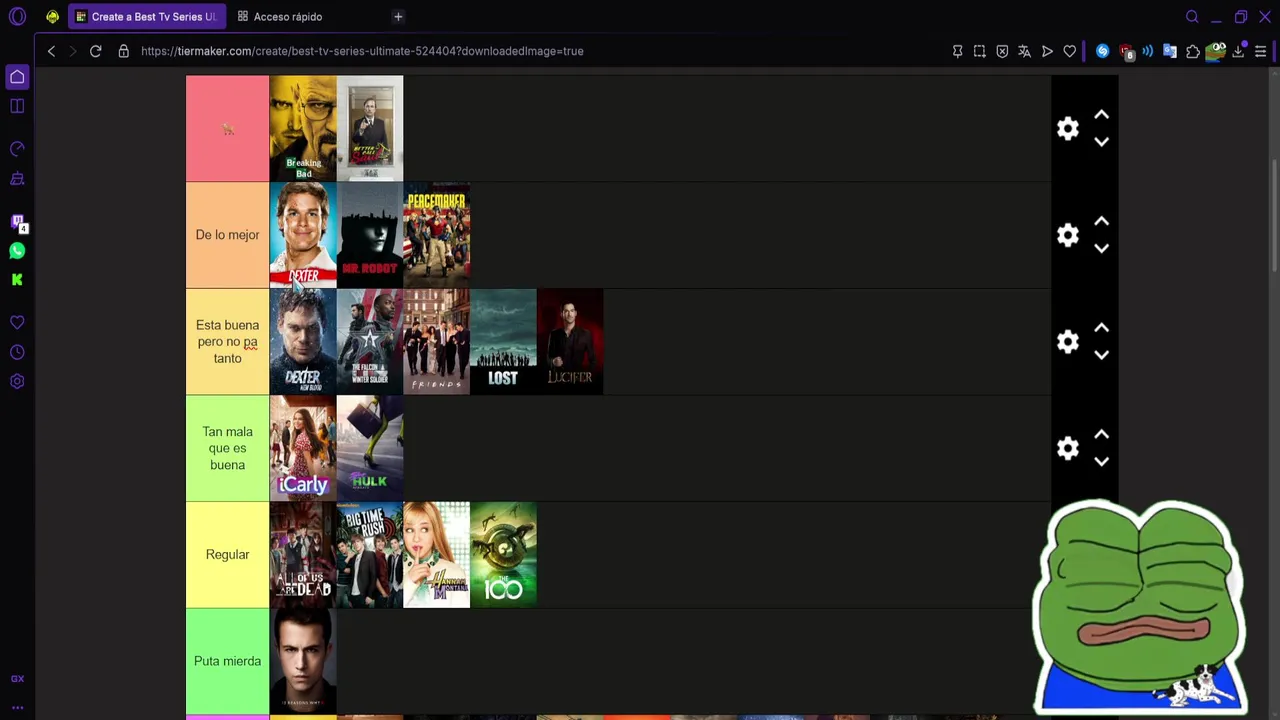Viewport: 1280px width, 720px height.
Task: Open settings gear for the top pink tier
Action: [1068, 128]
